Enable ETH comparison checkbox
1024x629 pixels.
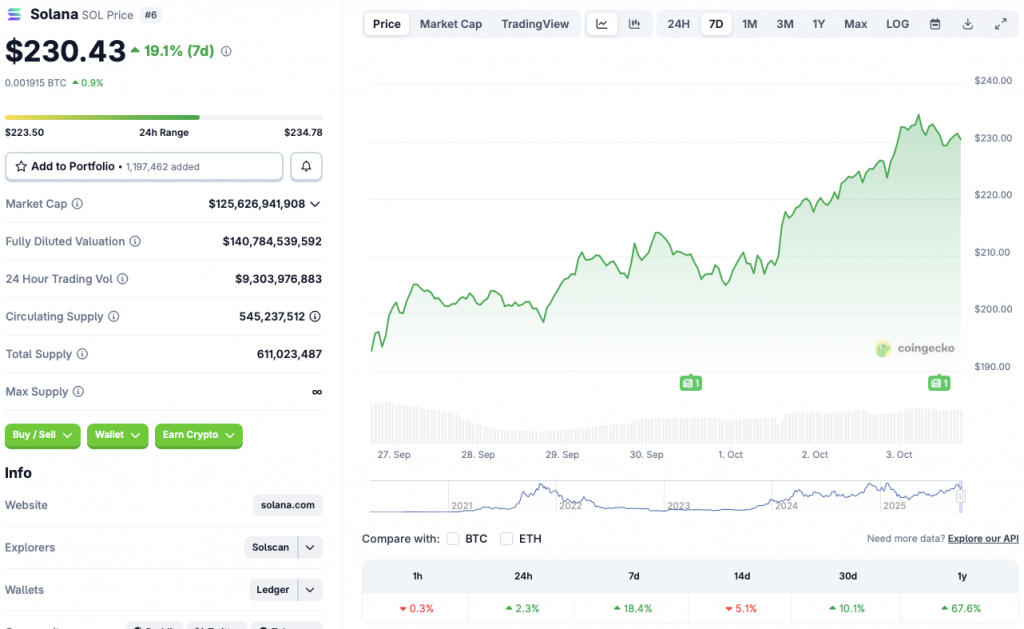[507, 539]
